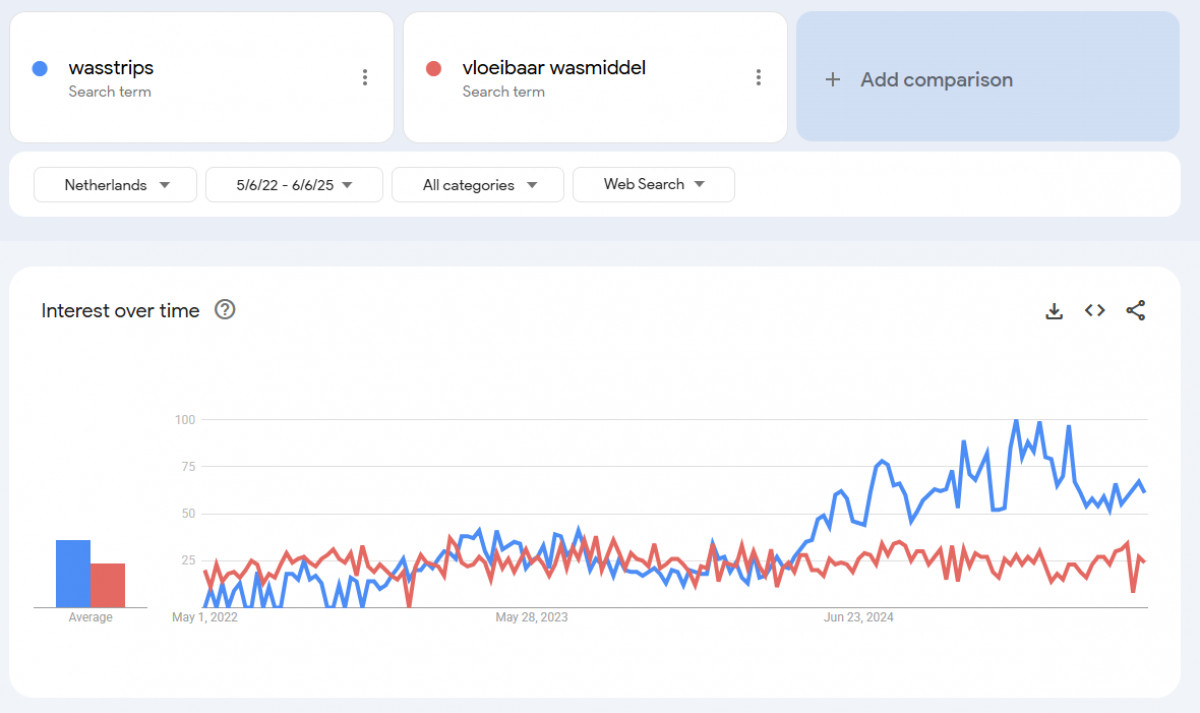The height and width of the screenshot is (713, 1200).
Task: Open the help icon beside Interest over time
Action: click(x=225, y=310)
